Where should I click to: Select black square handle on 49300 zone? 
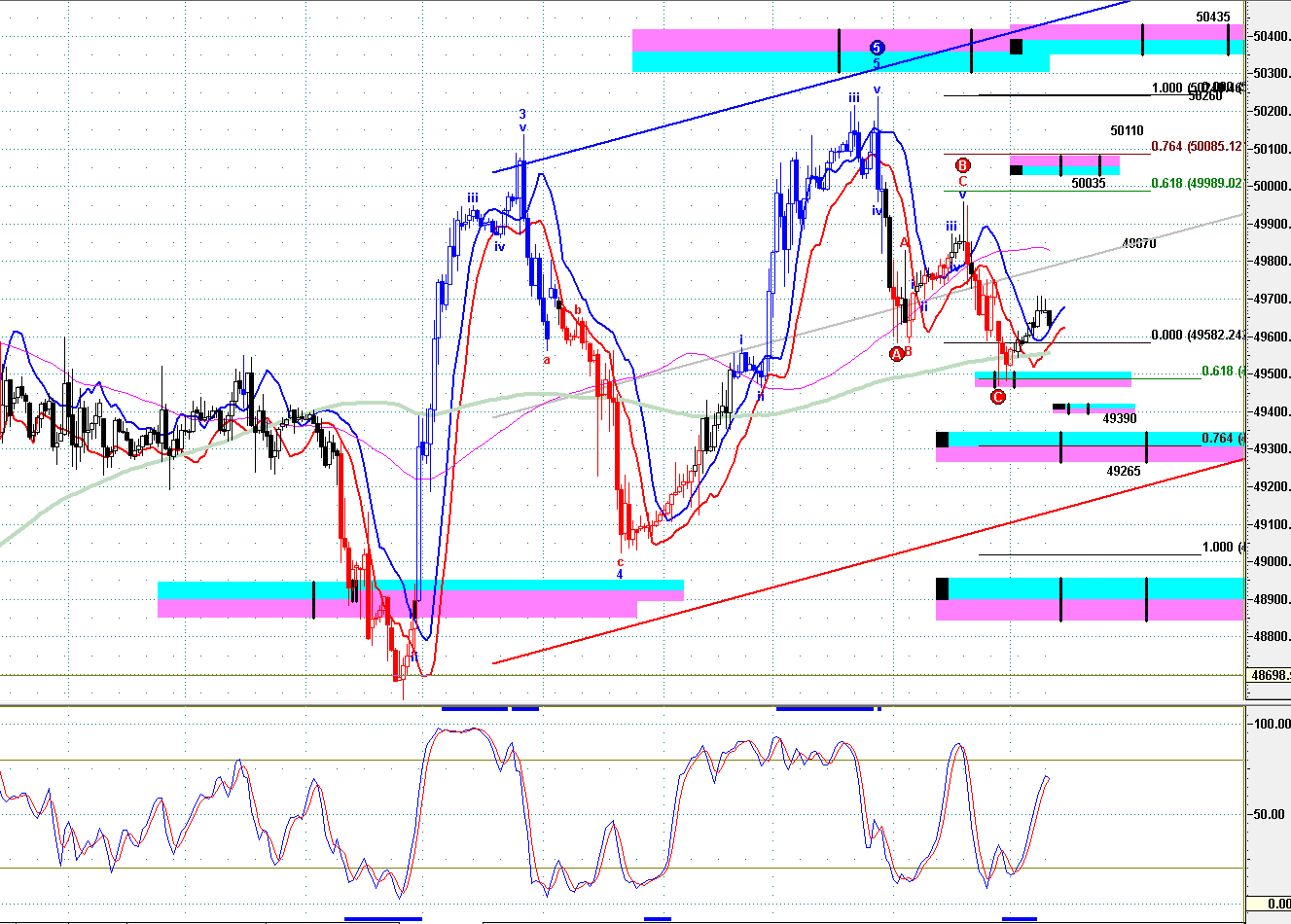coord(942,440)
